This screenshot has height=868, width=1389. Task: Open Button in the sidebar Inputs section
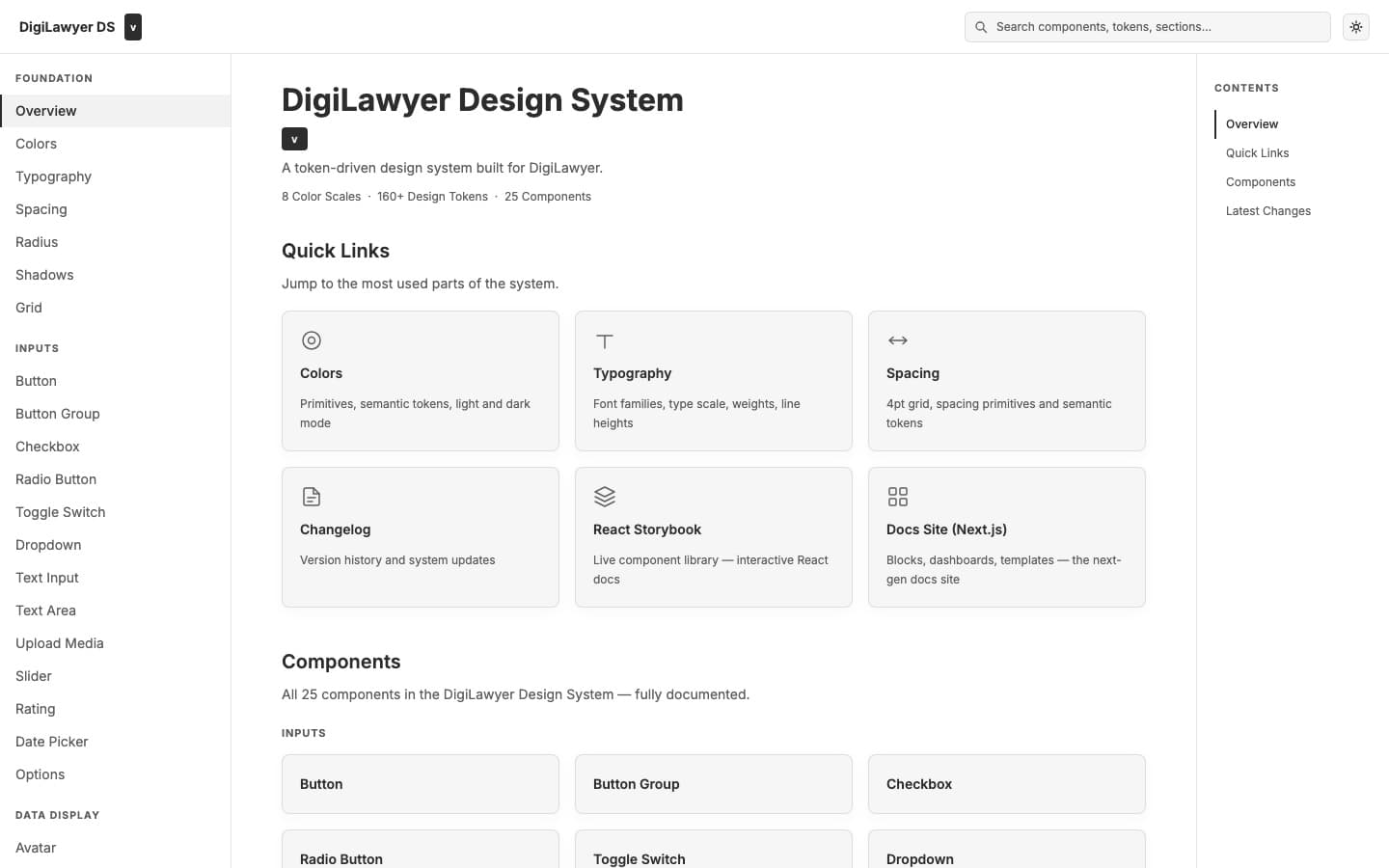click(116, 381)
